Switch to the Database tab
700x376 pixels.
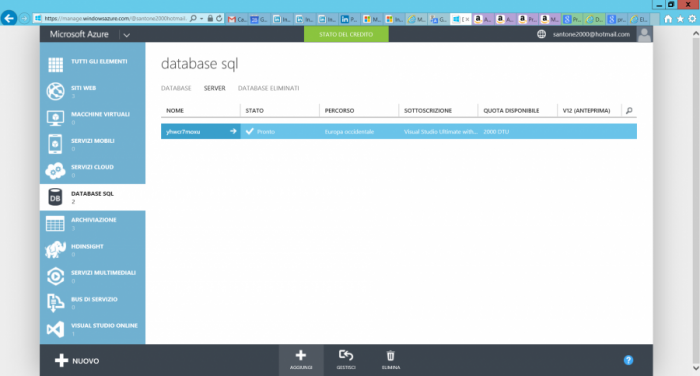pyautogui.click(x=176, y=88)
